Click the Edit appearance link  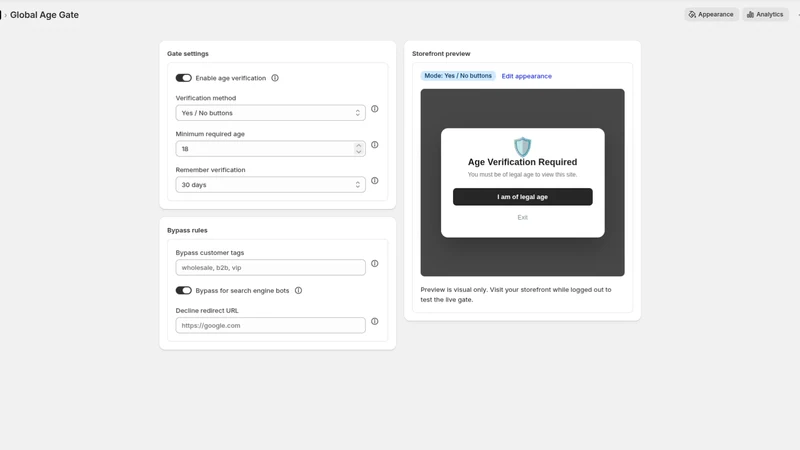527,76
